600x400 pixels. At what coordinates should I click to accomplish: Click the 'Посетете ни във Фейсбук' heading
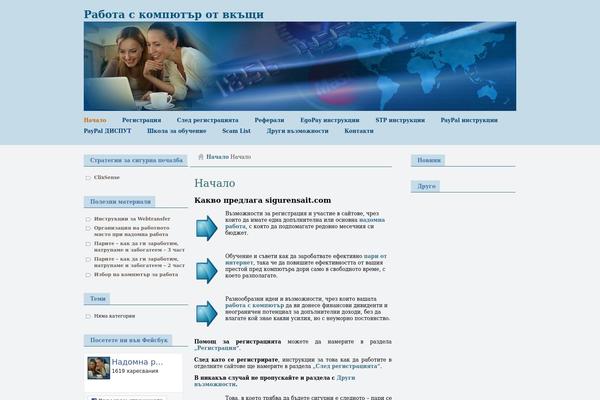pyautogui.click(x=128, y=340)
